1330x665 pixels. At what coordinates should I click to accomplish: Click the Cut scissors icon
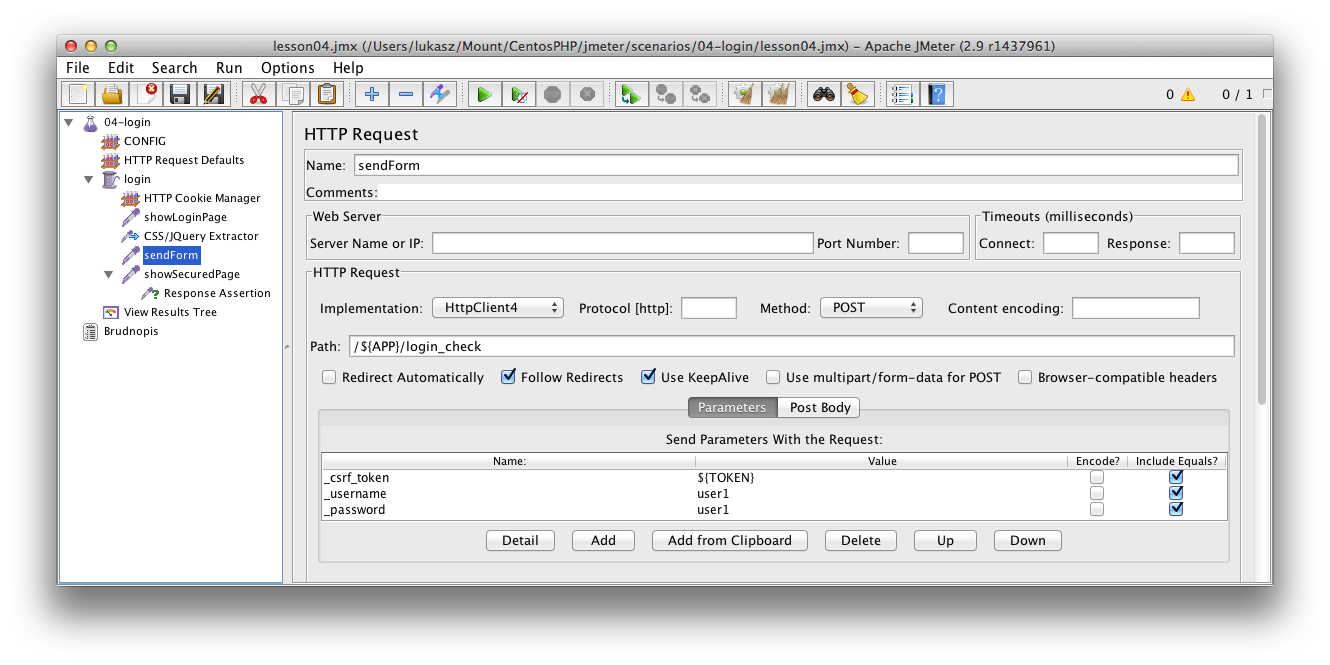(258, 94)
